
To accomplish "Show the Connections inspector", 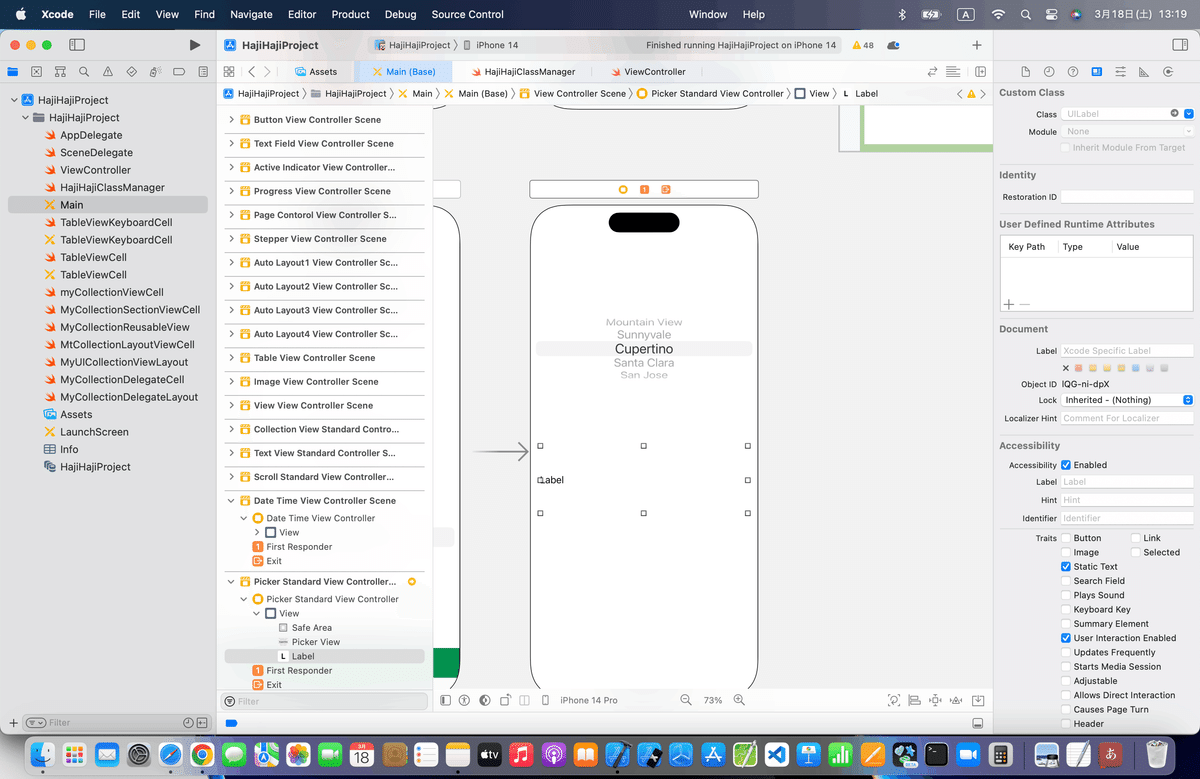I will pyautogui.click(x=1169, y=72).
